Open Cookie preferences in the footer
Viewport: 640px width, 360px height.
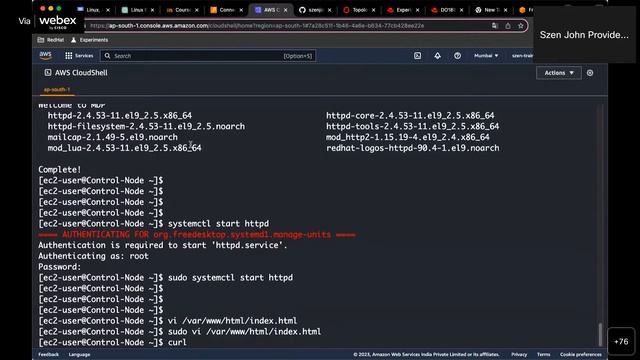tap(580, 354)
